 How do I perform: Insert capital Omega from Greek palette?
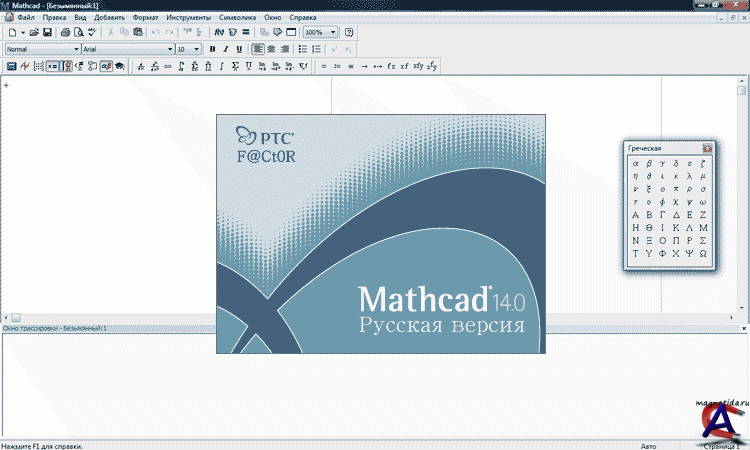(x=703, y=253)
